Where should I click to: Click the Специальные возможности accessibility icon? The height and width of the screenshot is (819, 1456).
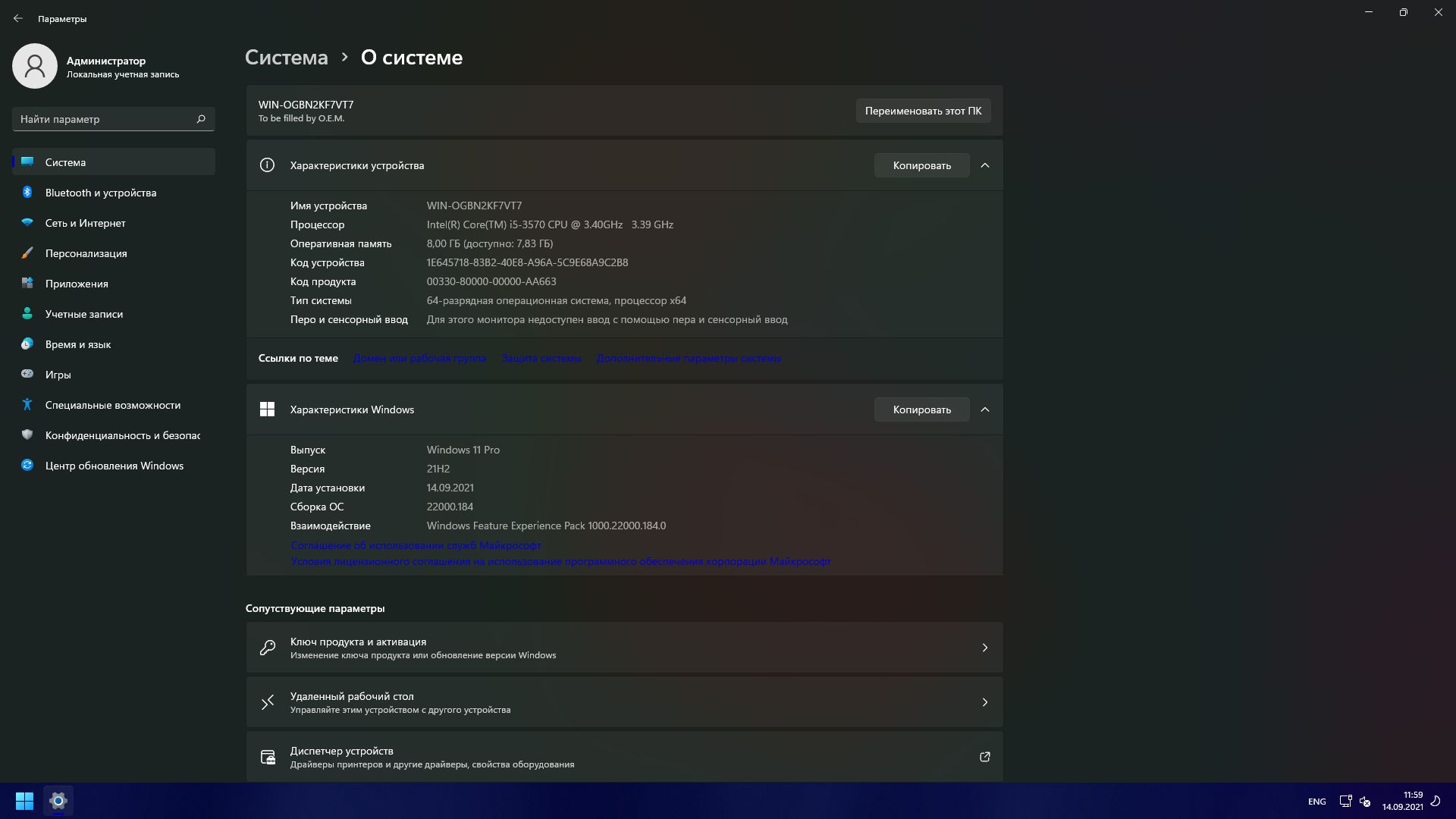(27, 405)
